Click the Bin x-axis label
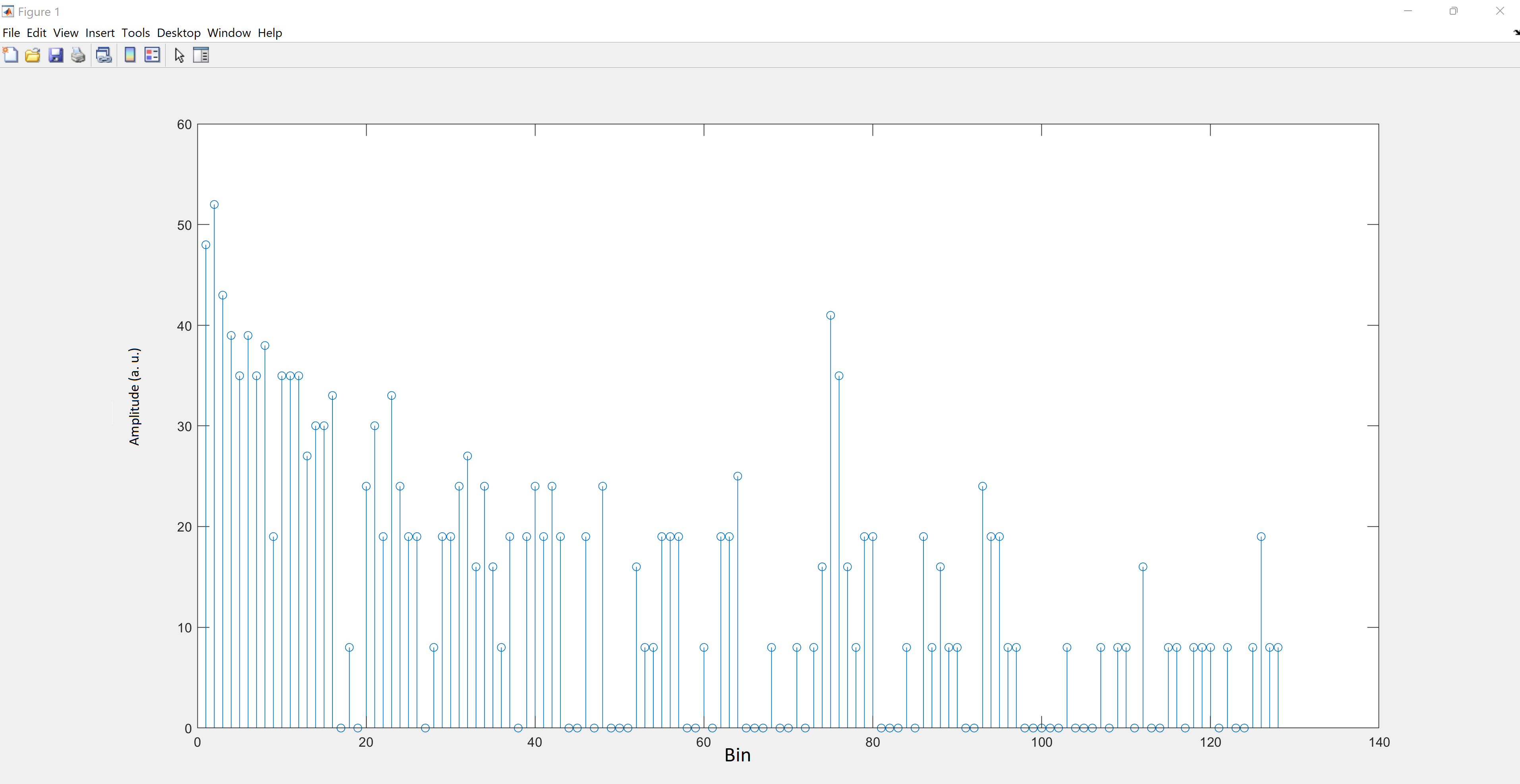 click(737, 755)
